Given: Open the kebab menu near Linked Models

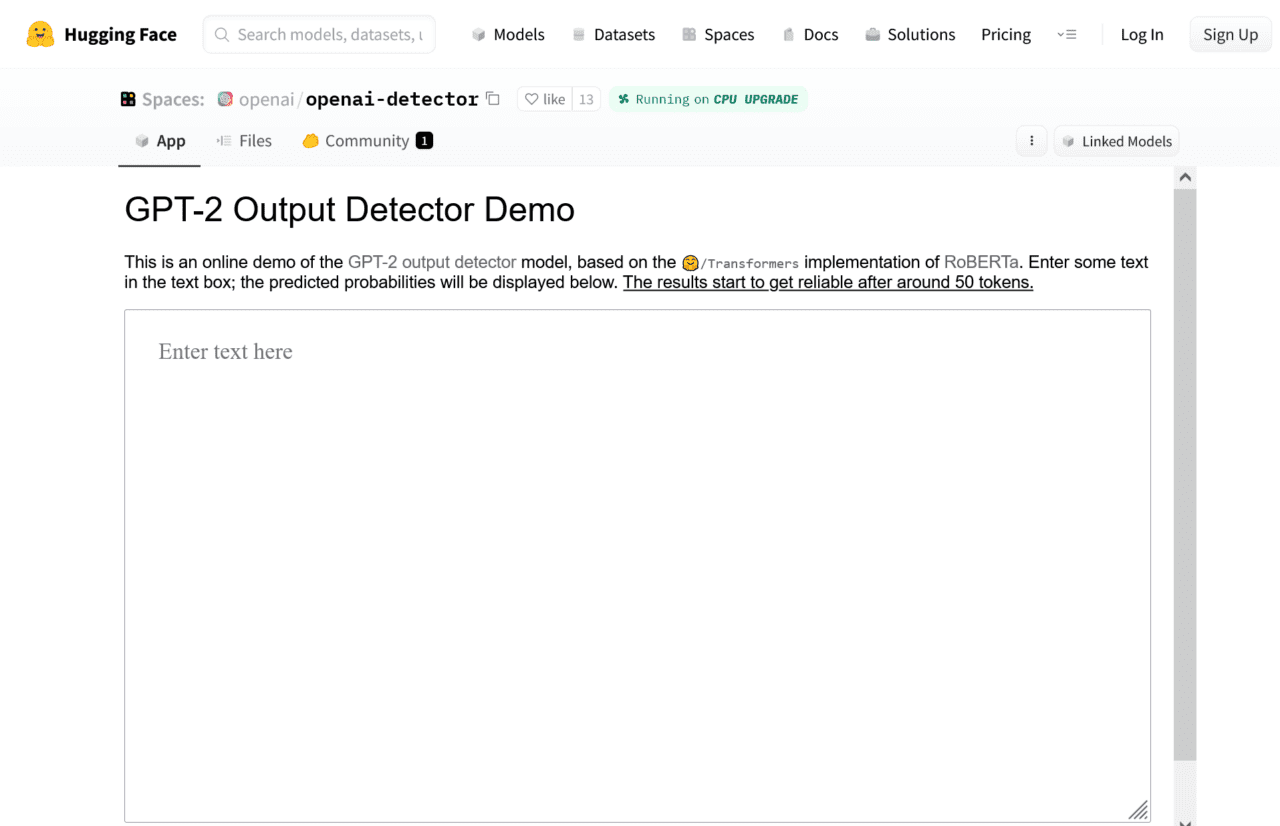Looking at the screenshot, I should [1031, 140].
